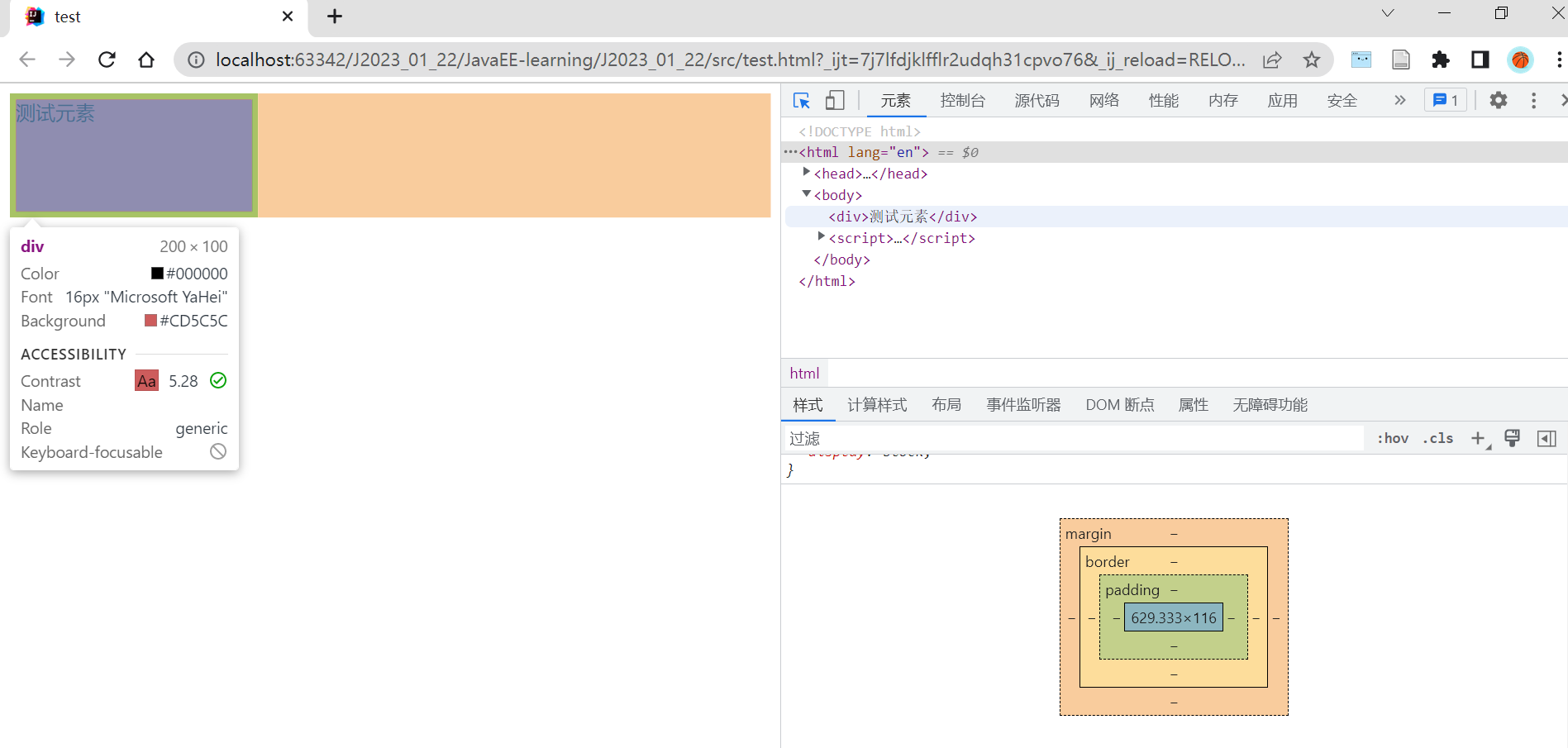Expand the script element node

821,236
